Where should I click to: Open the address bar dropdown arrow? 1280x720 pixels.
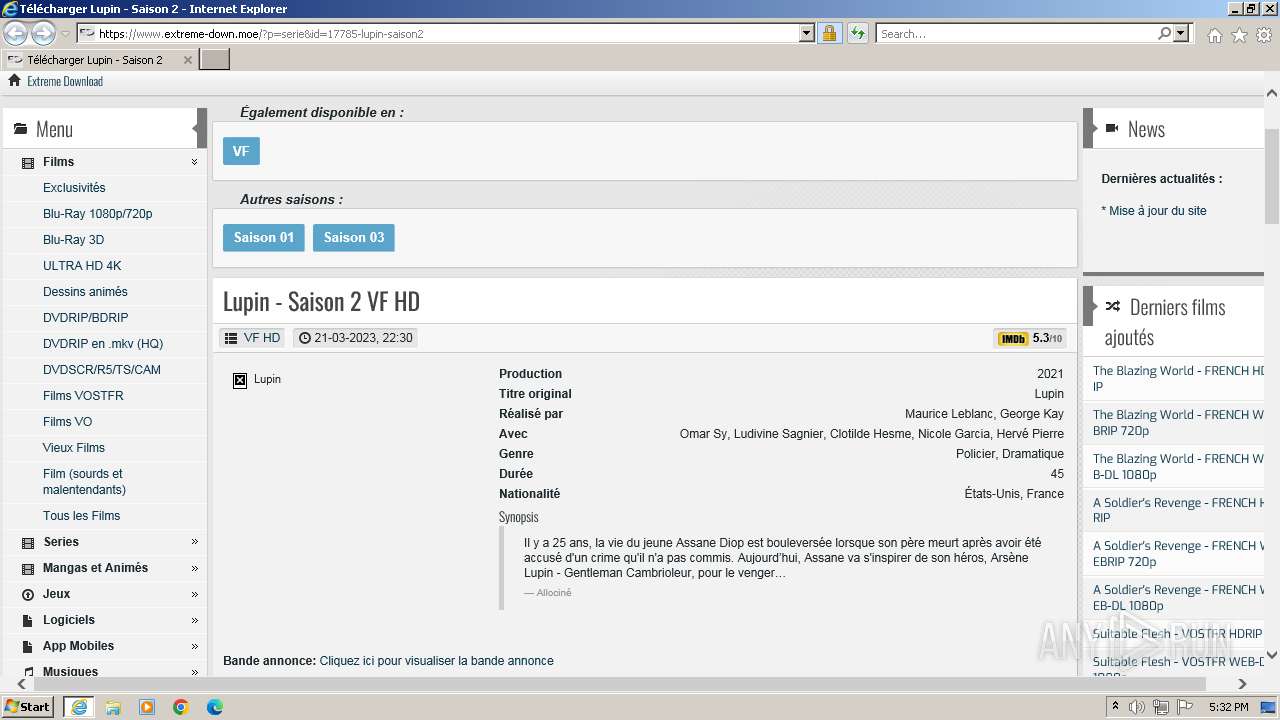tap(807, 34)
